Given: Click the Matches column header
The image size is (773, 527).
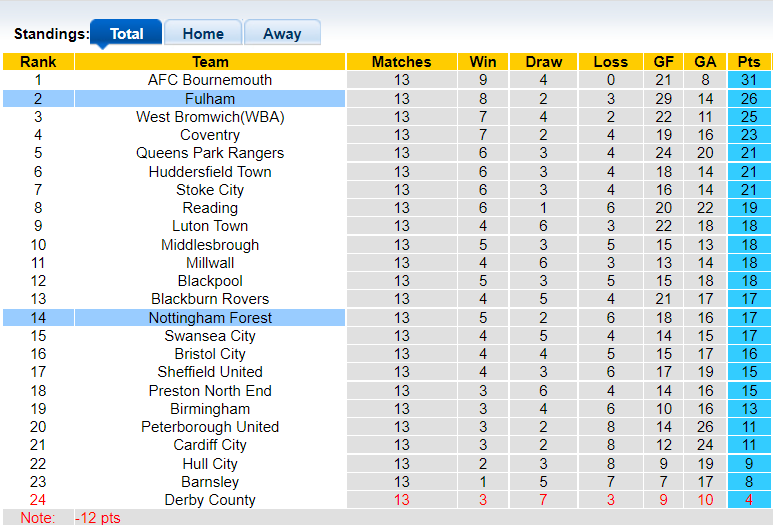Looking at the screenshot, I should coord(401,62).
